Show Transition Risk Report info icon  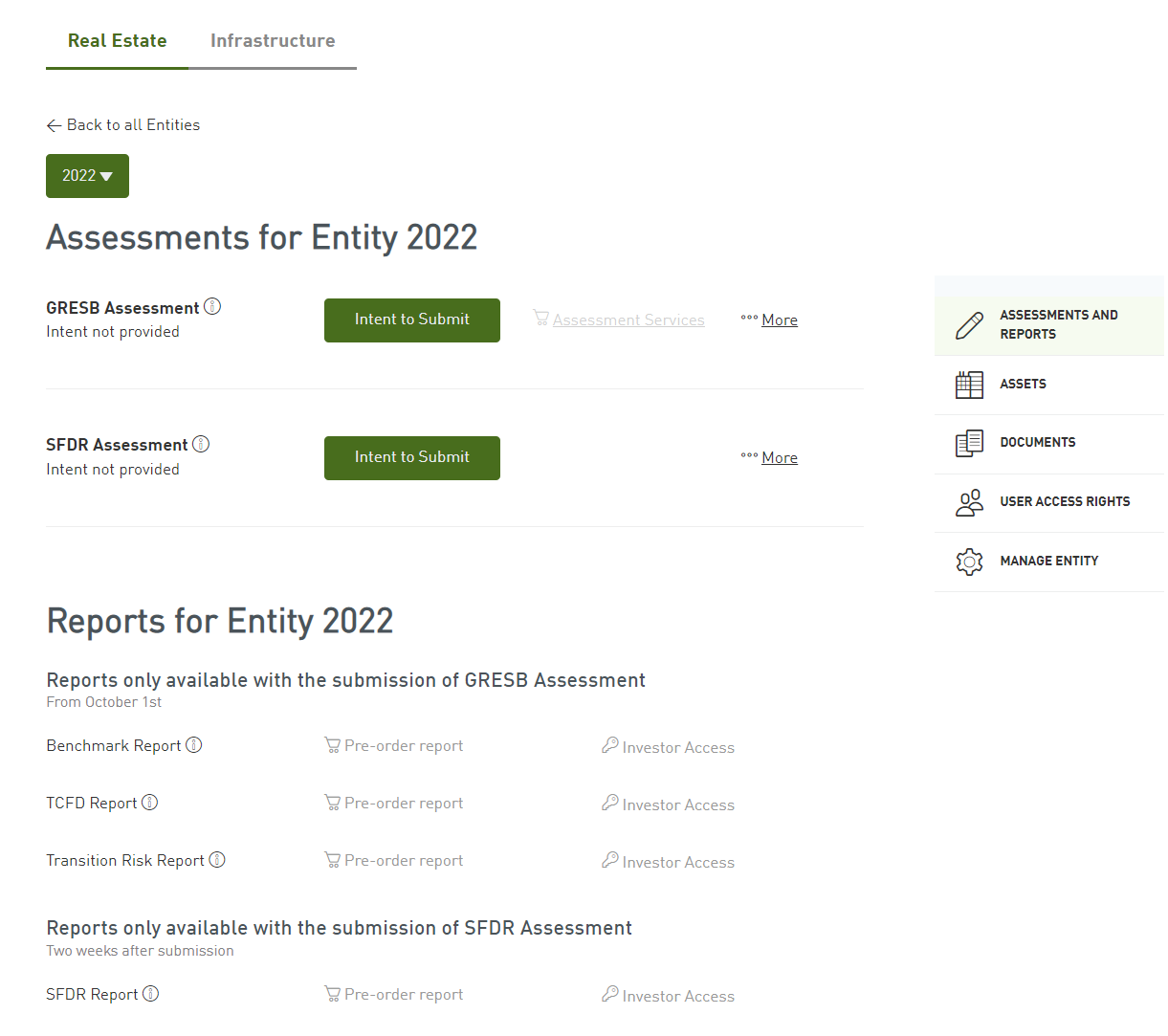[217, 859]
